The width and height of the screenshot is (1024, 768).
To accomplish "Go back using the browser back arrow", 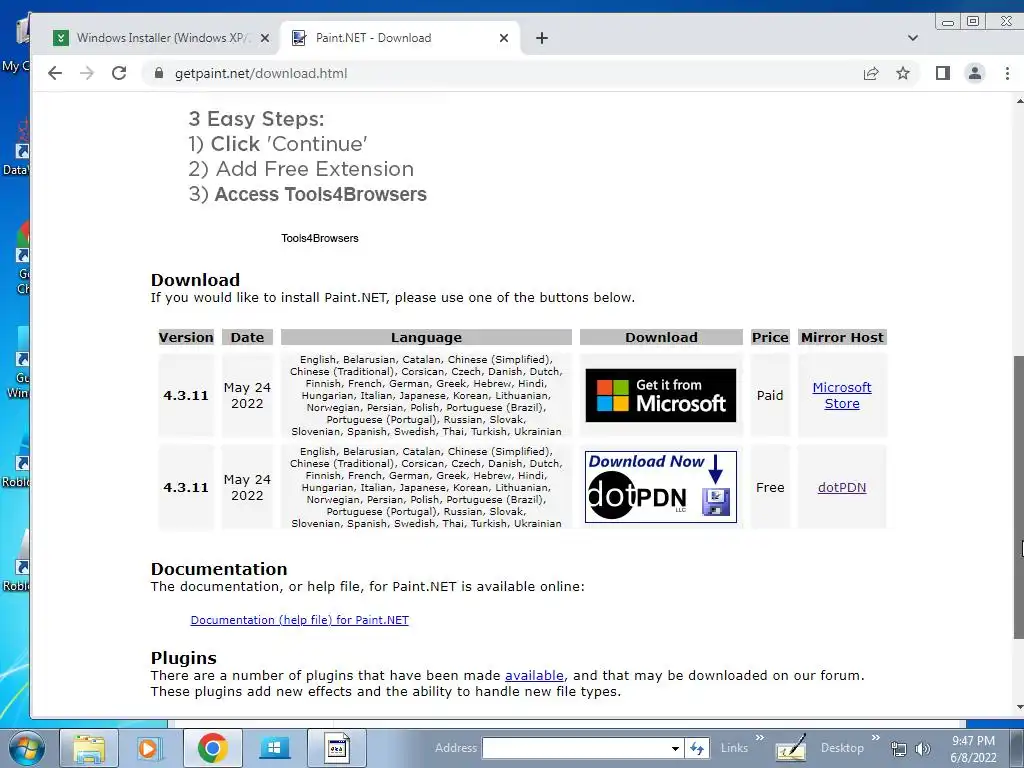I will [x=55, y=73].
